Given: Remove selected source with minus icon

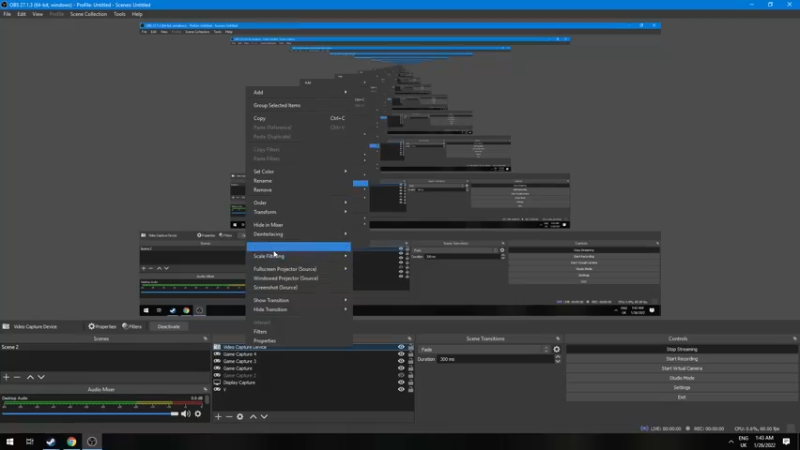Looking at the screenshot, I should pos(229,416).
